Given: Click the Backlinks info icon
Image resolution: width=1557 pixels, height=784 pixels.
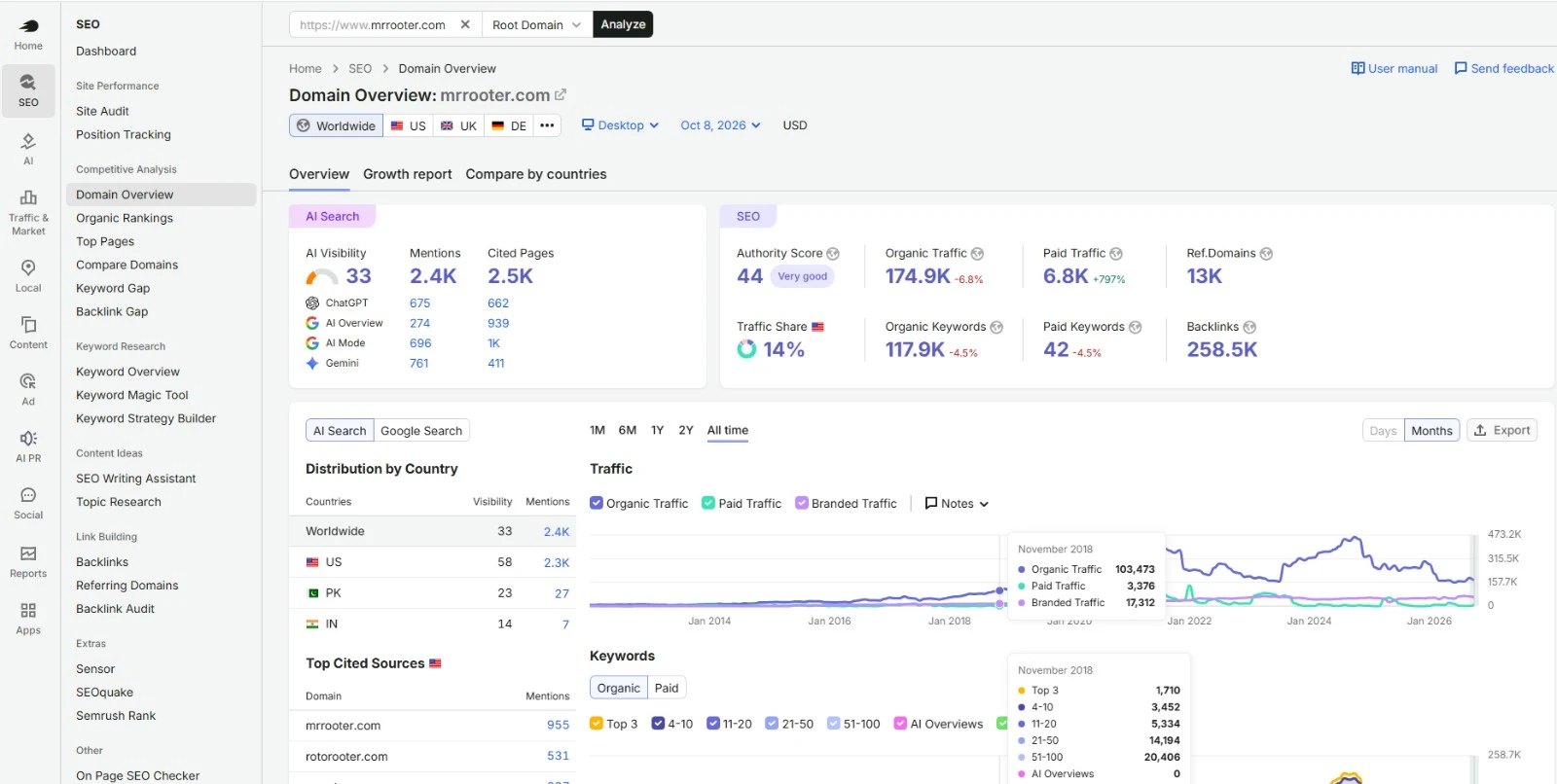Looking at the screenshot, I should coord(1249,328).
